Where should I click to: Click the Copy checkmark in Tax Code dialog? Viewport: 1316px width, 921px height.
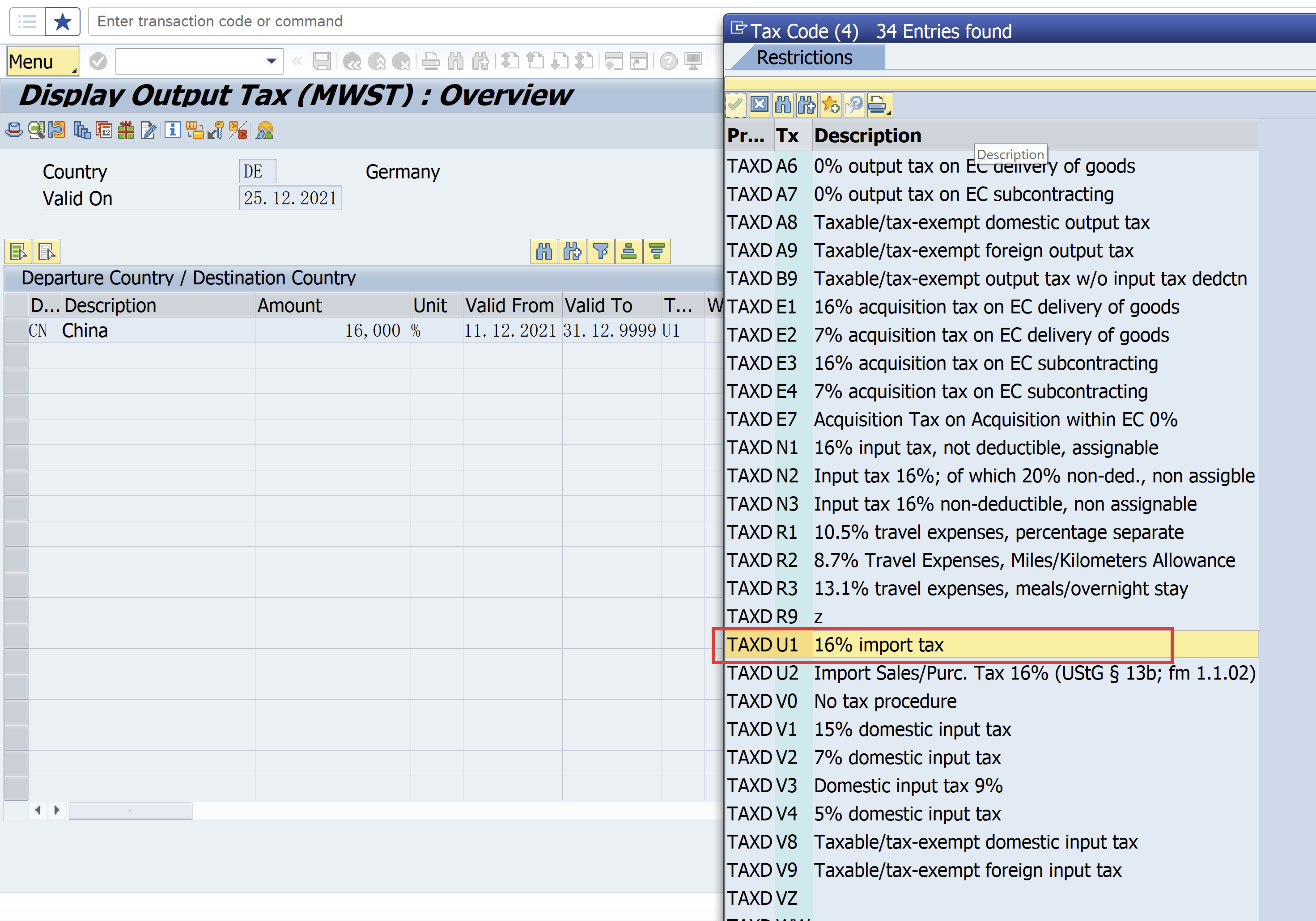[x=735, y=105]
